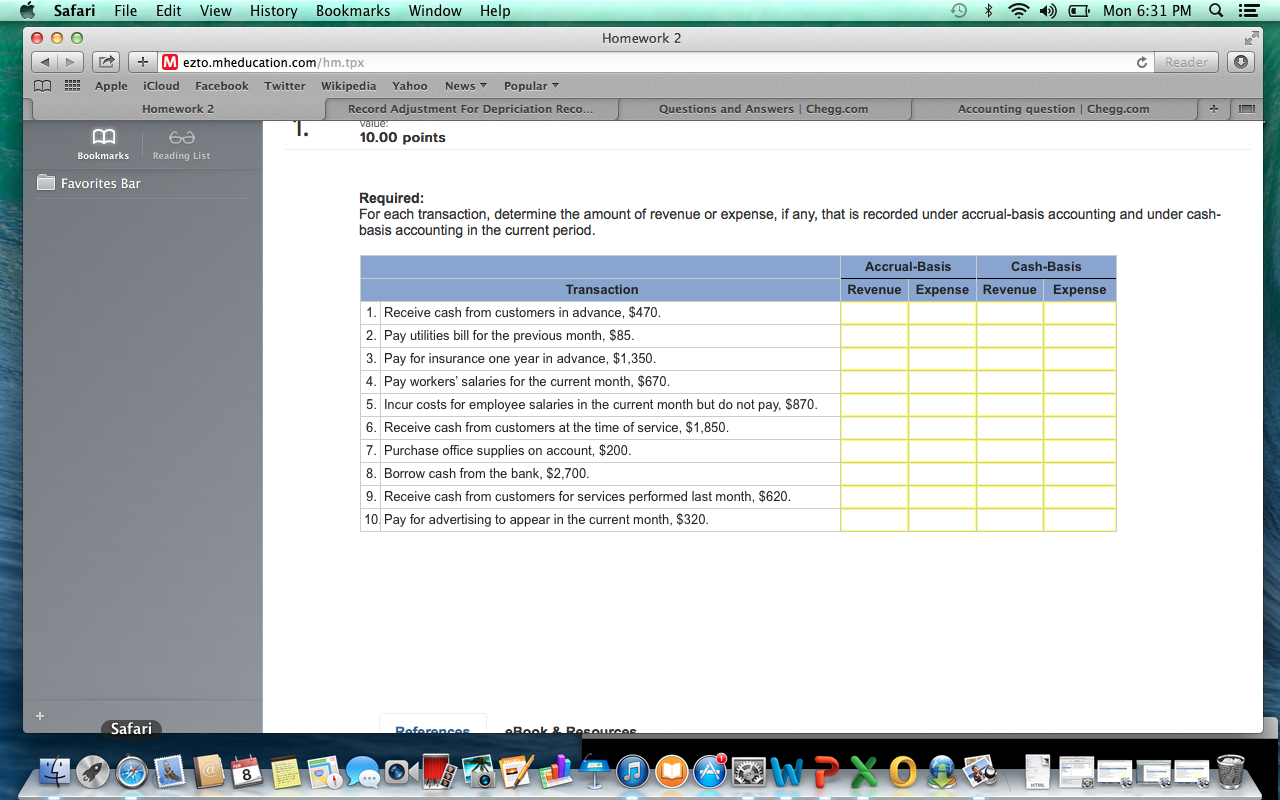Image resolution: width=1280 pixels, height=800 pixels.
Task: Open the Wi-Fi status menu icon
Action: point(1018,11)
